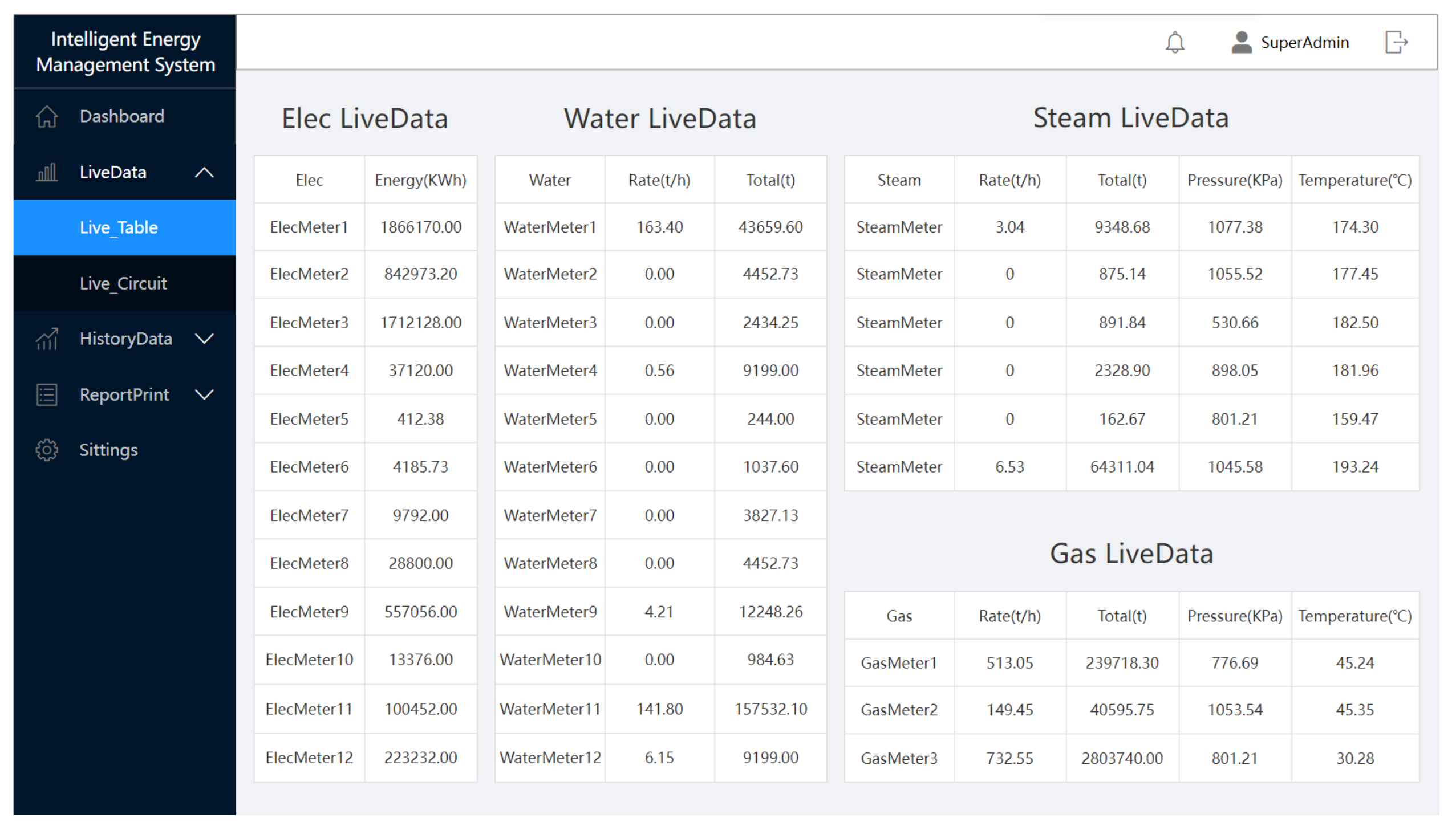Open the Dashboard menu entry

[x=124, y=116]
